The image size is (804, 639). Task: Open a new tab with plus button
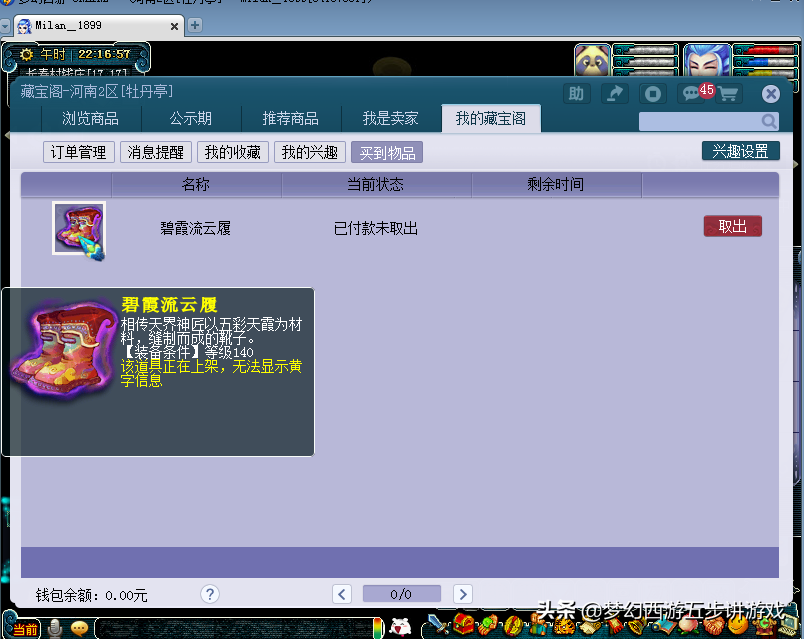(x=195, y=25)
